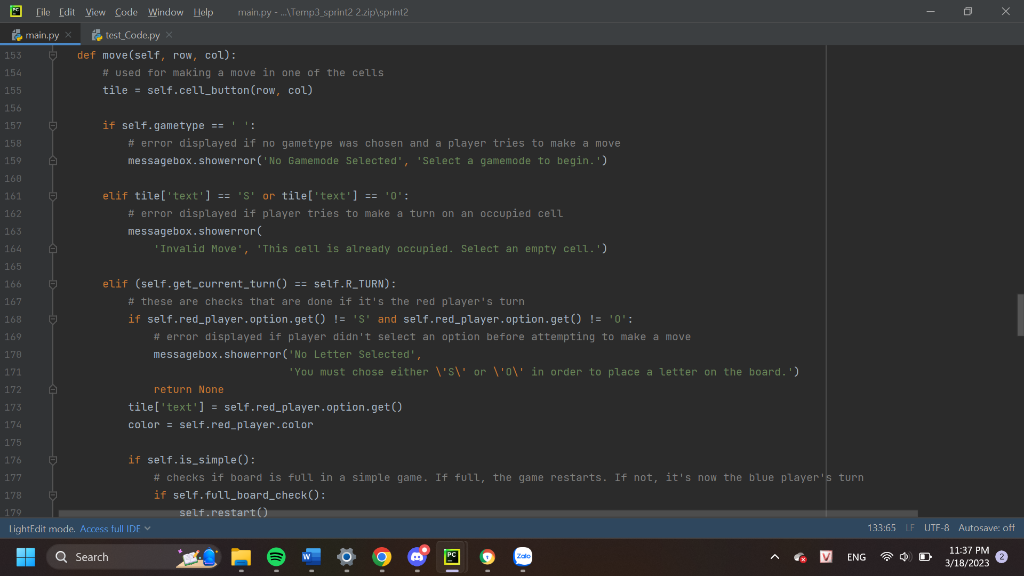The width and height of the screenshot is (1024, 576).
Task: Collapse the 'if self.gametype' code block fold arrow
Action: click(51, 125)
